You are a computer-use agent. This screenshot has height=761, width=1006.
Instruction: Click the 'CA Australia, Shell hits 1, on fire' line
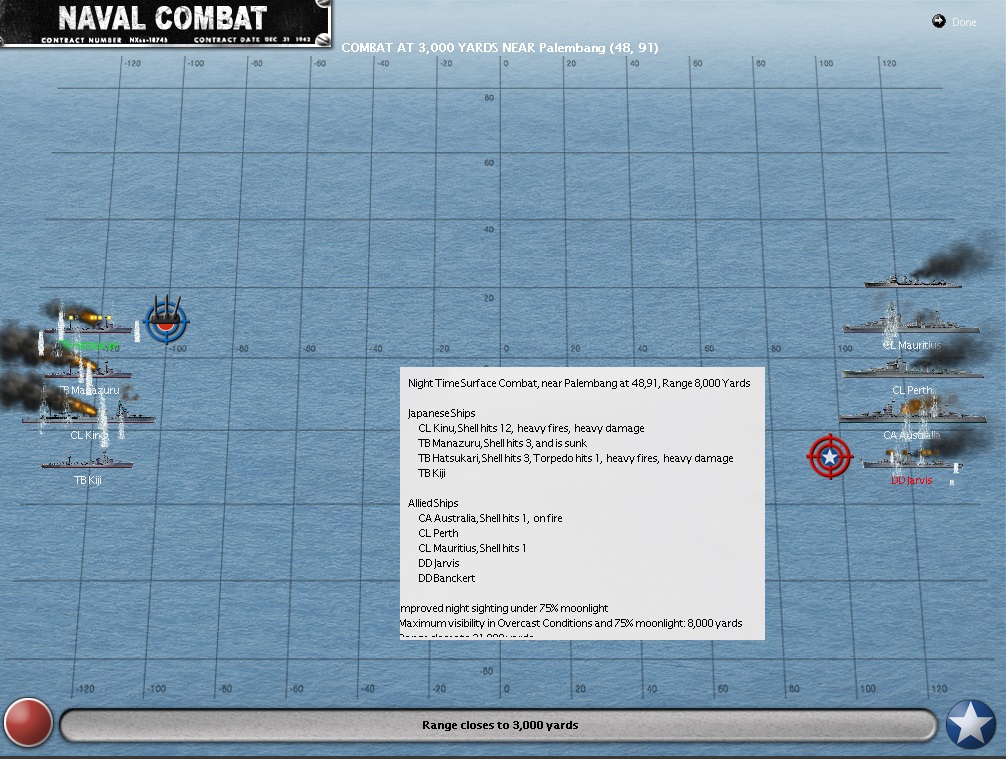490,518
